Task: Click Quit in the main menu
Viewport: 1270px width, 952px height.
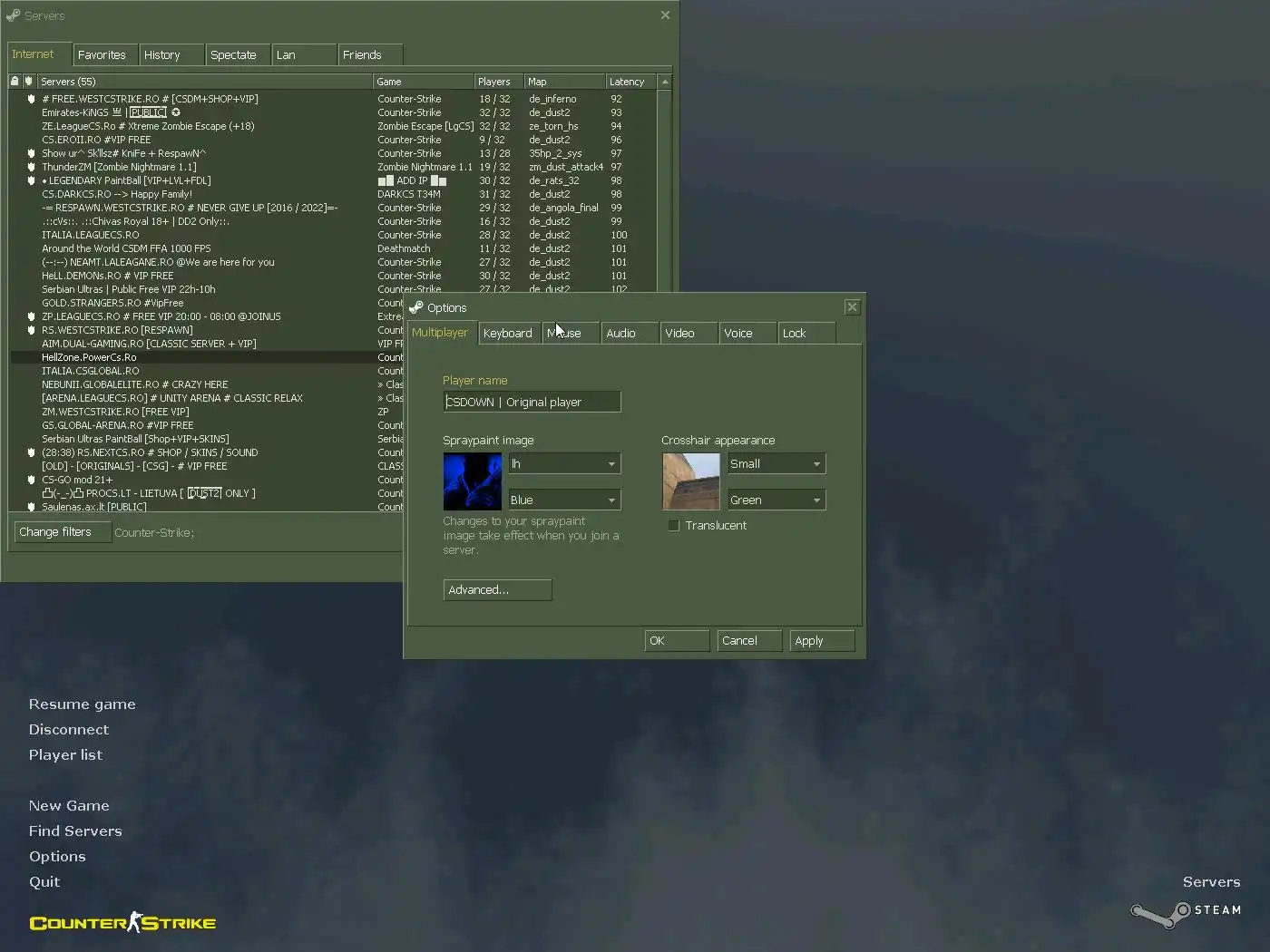Action: pyautogui.click(x=44, y=881)
